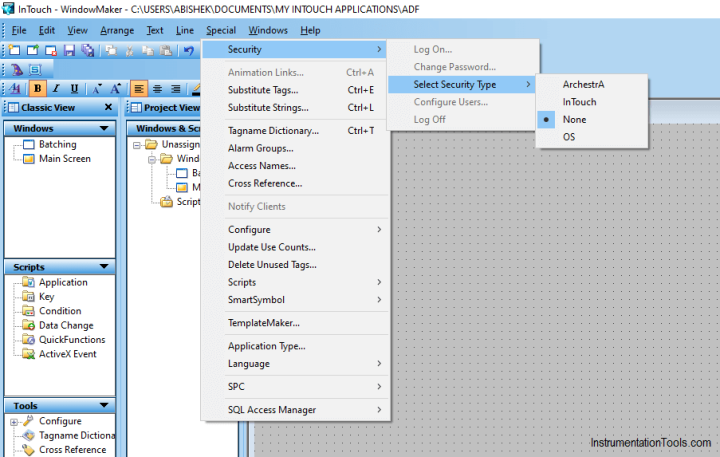Screen dimensions: 720x457
Task: Choose Access Names... menu entry
Action: click(296, 166)
